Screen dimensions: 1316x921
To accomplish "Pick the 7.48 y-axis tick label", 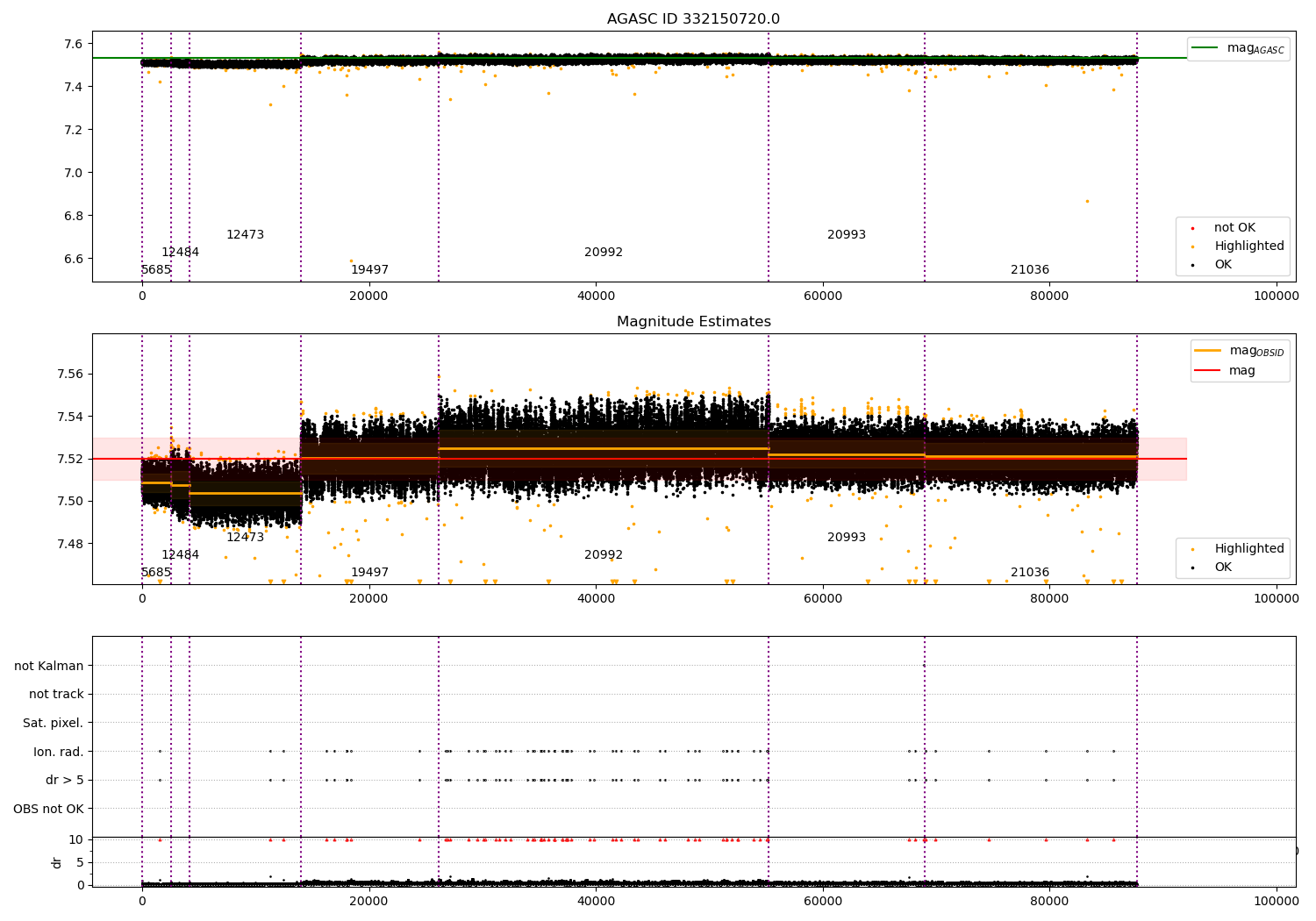I will (x=71, y=545).
